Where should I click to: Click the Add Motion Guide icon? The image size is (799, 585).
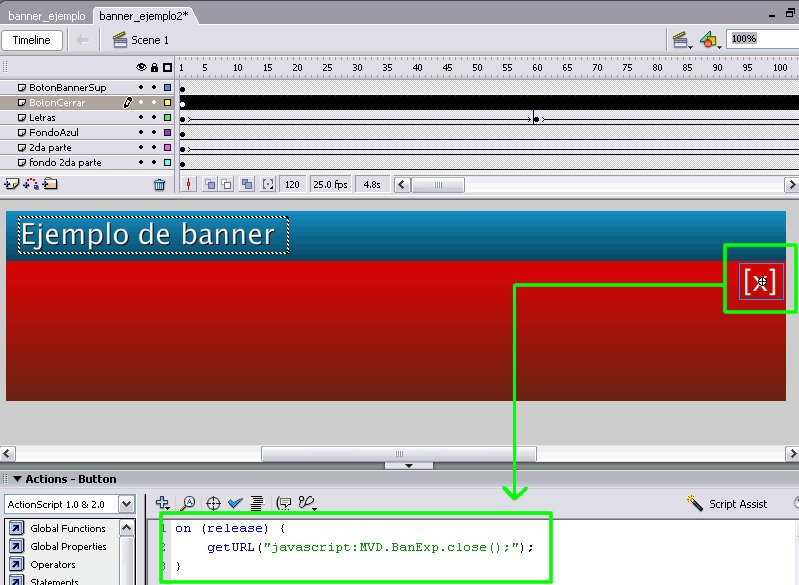coord(31,184)
